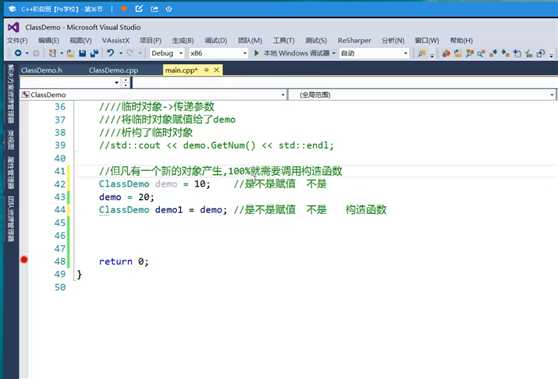Click the app logo in the top blue bar
The image size is (558, 379).
(x=12, y=9)
